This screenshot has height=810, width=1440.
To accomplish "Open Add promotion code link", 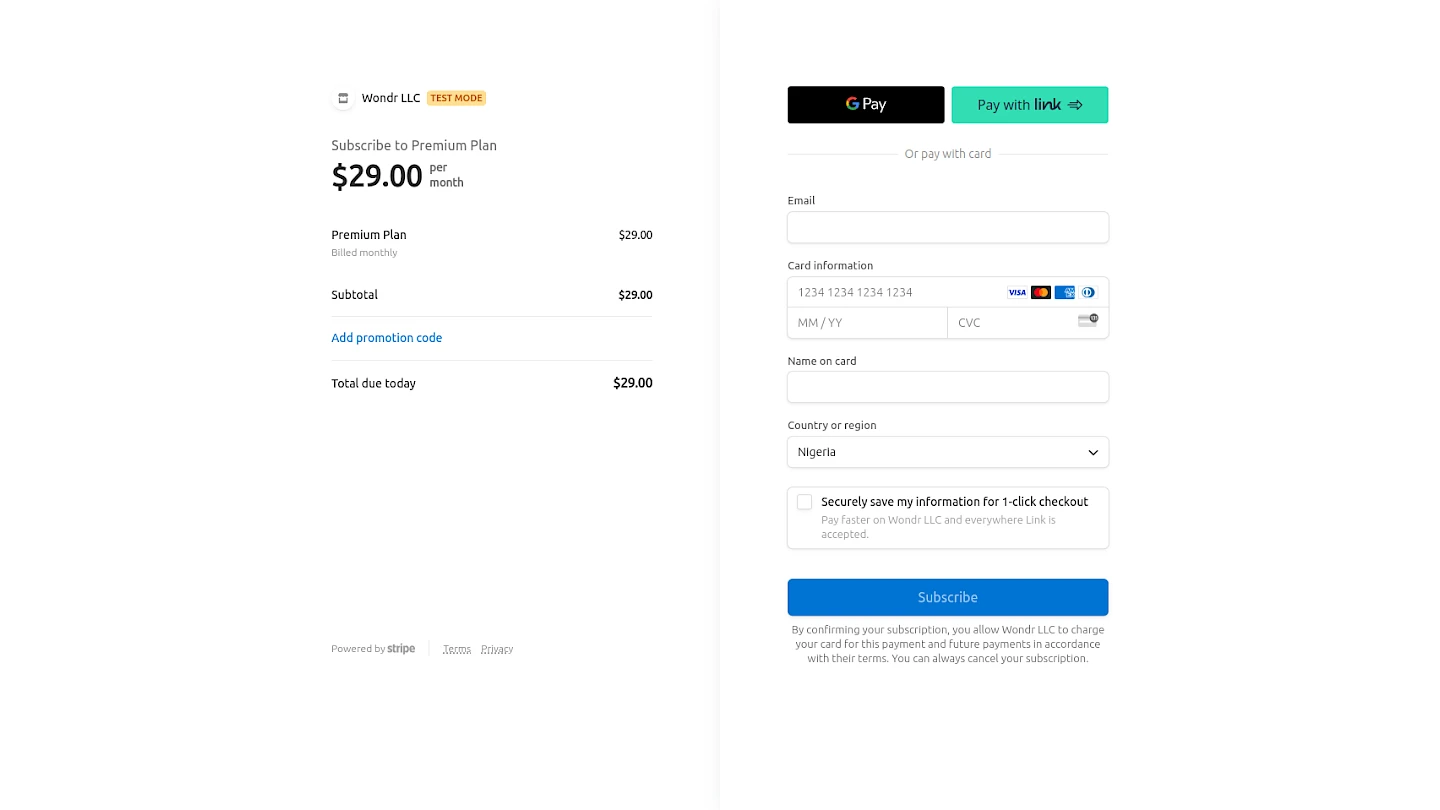I will click(x=387, y=338).
